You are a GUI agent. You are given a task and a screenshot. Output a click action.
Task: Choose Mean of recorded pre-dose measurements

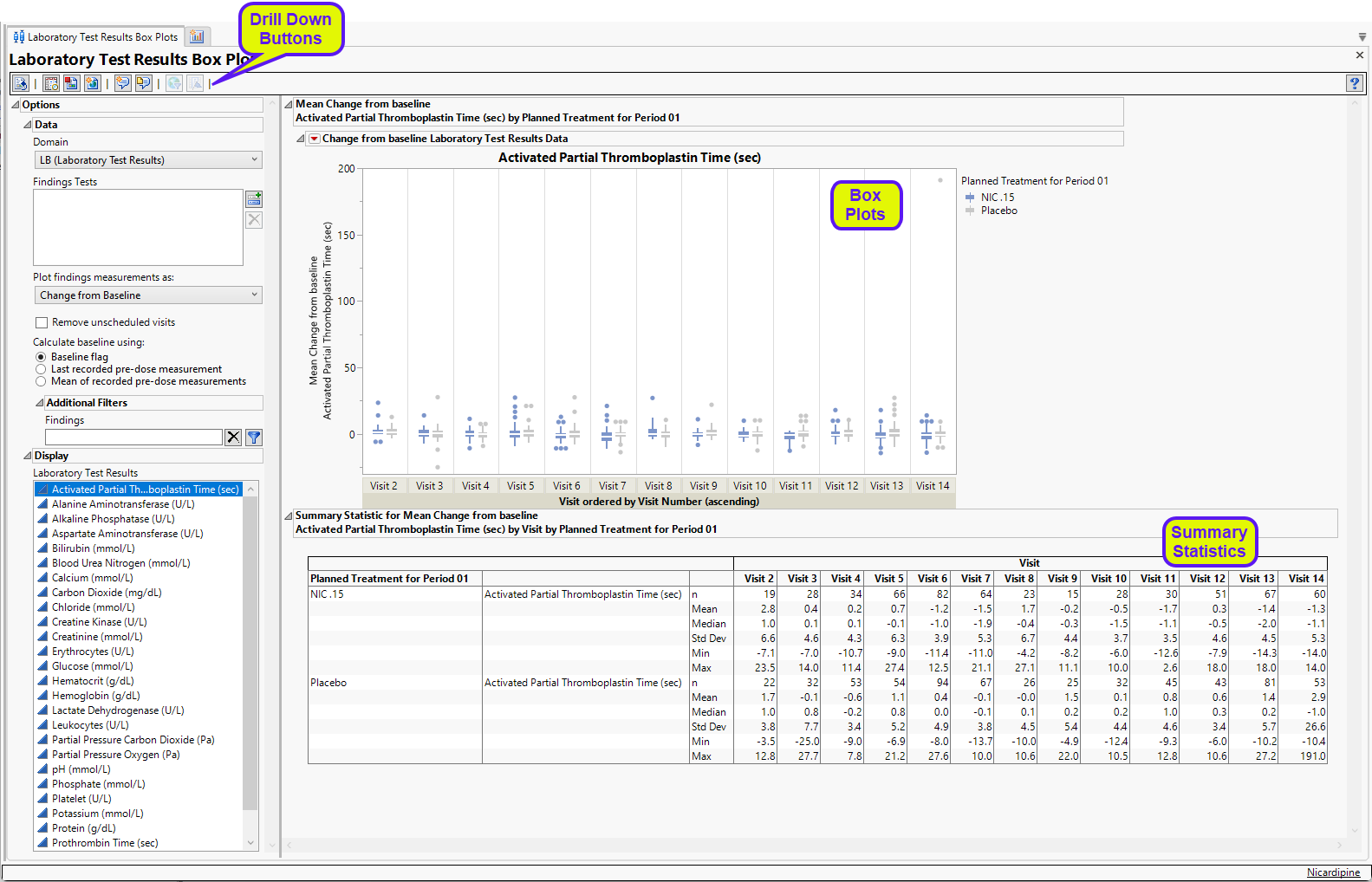pyautogui.click(x=41, y=381)
